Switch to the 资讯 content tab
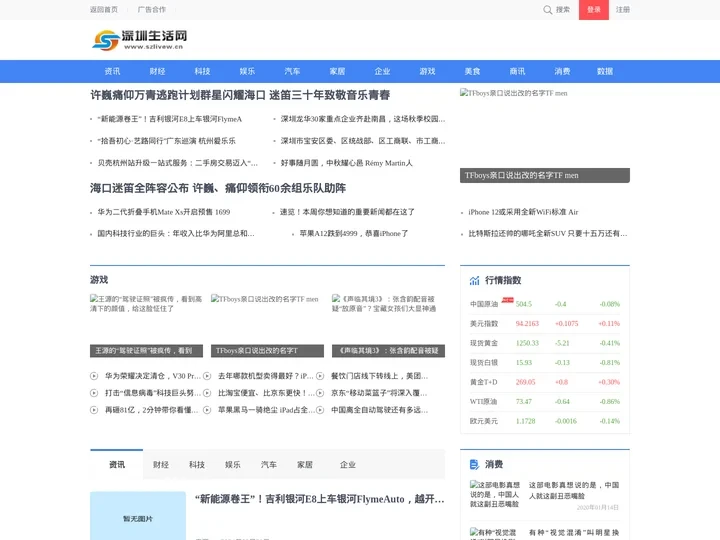Screen dimensions: 720x540 point(117,465)
